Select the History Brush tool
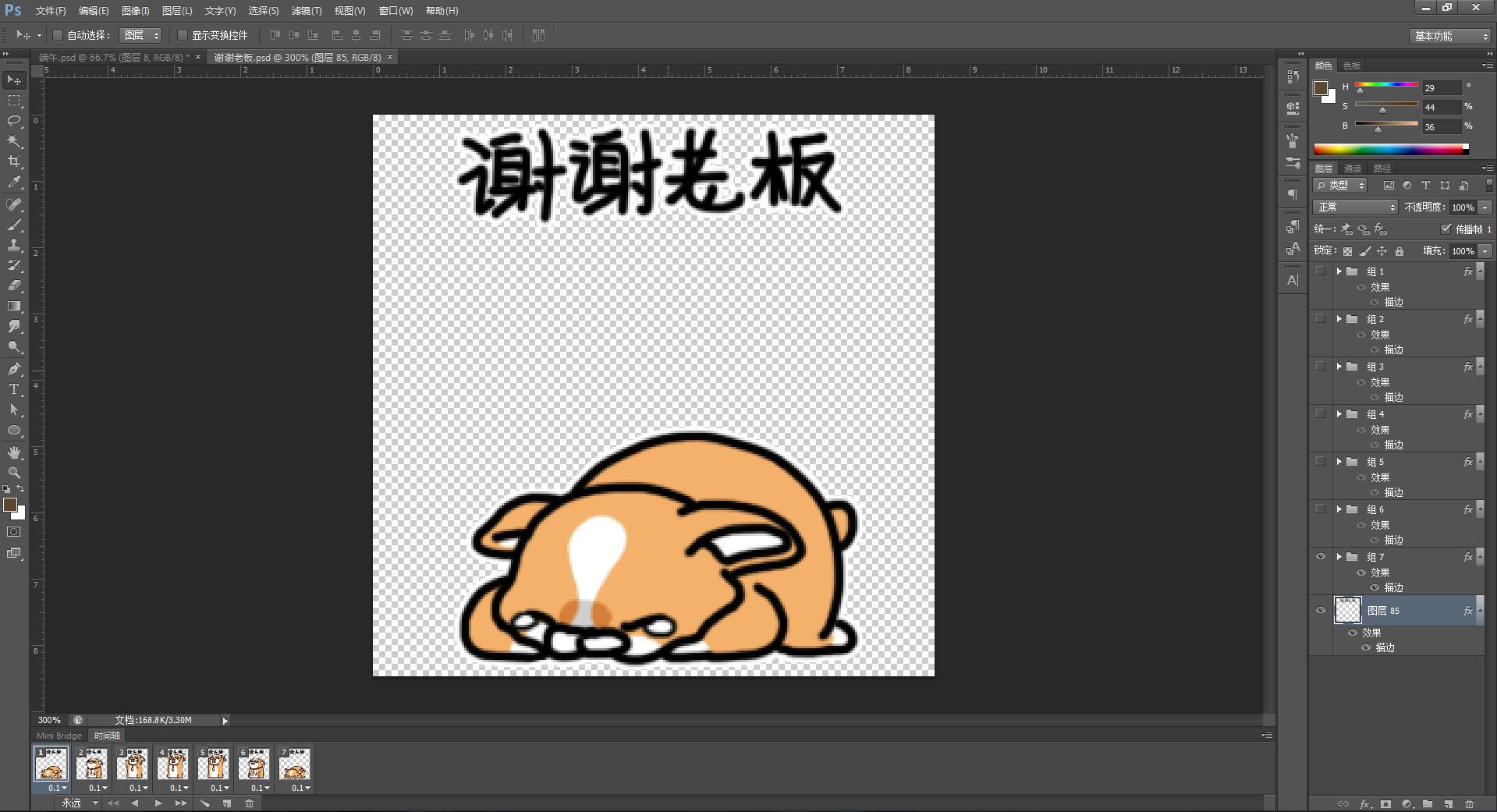This screenshot has width=1497, height=812. point(14,265)
